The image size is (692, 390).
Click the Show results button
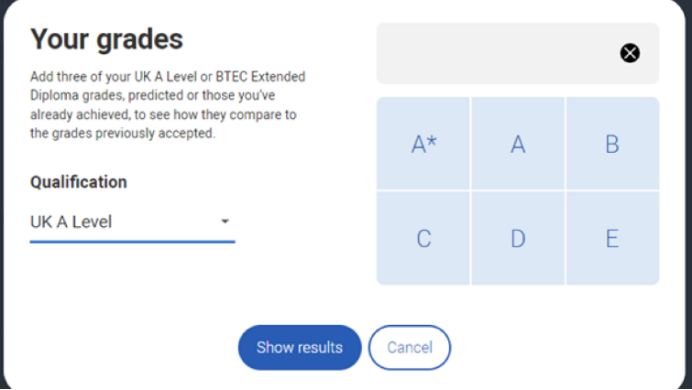[x=300, y=348]
